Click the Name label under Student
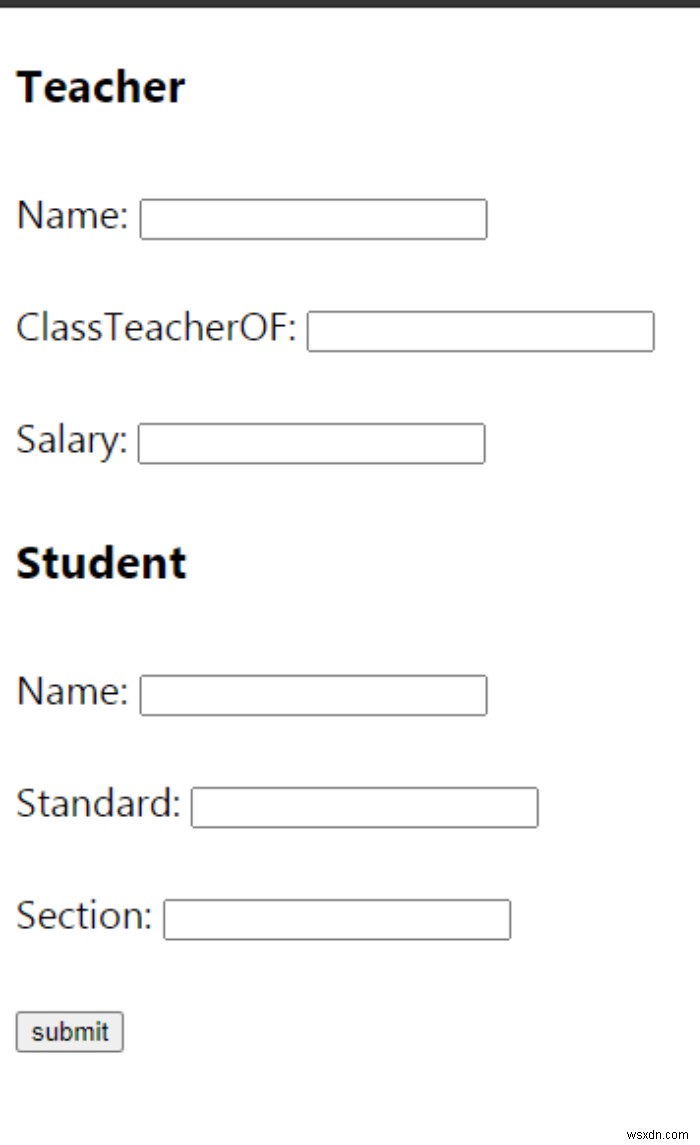Image resolution: width=700 pixels, height=1145 pixels. point(73,691)
